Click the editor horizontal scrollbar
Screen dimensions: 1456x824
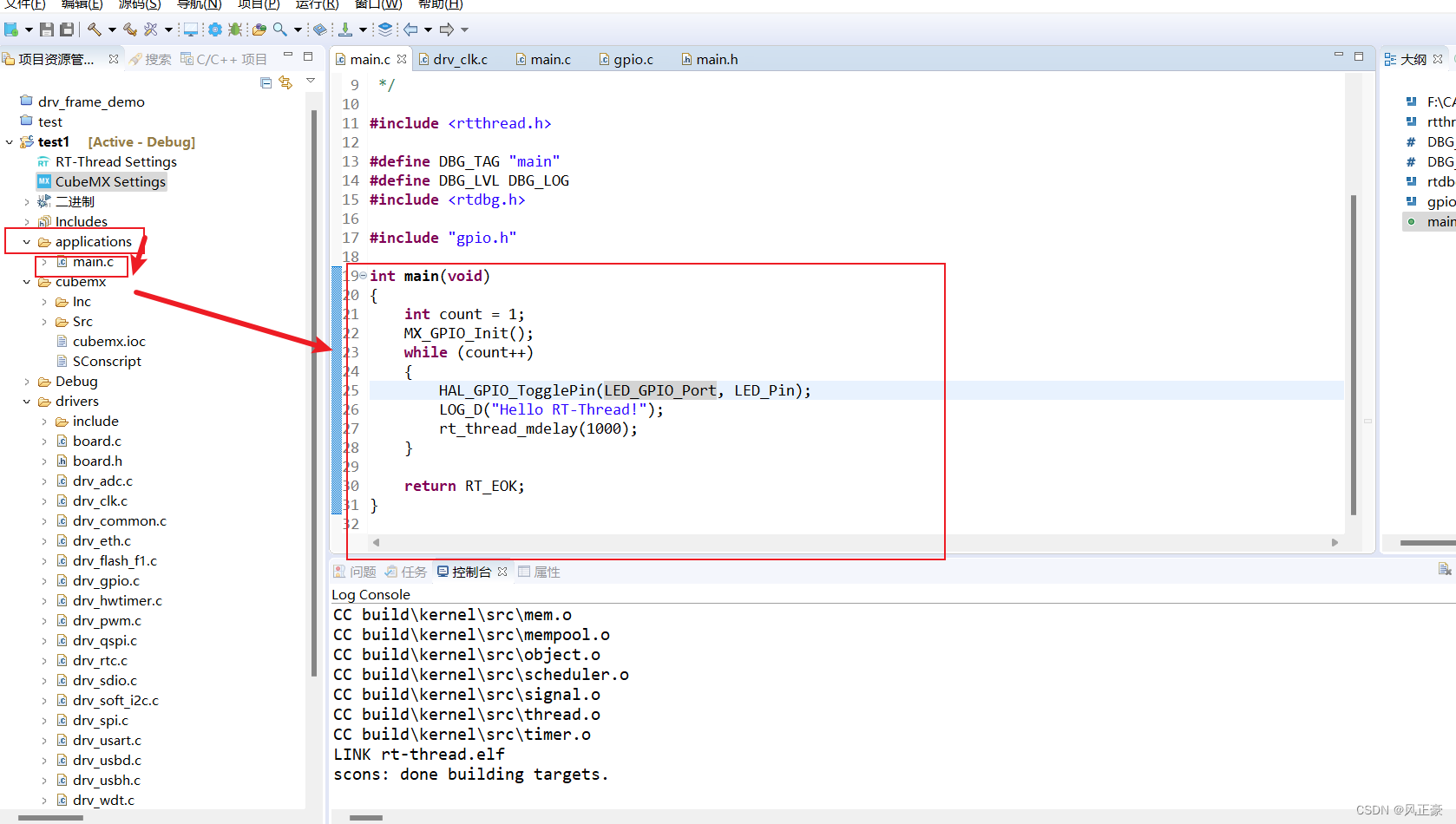click(x=856, y=543)
